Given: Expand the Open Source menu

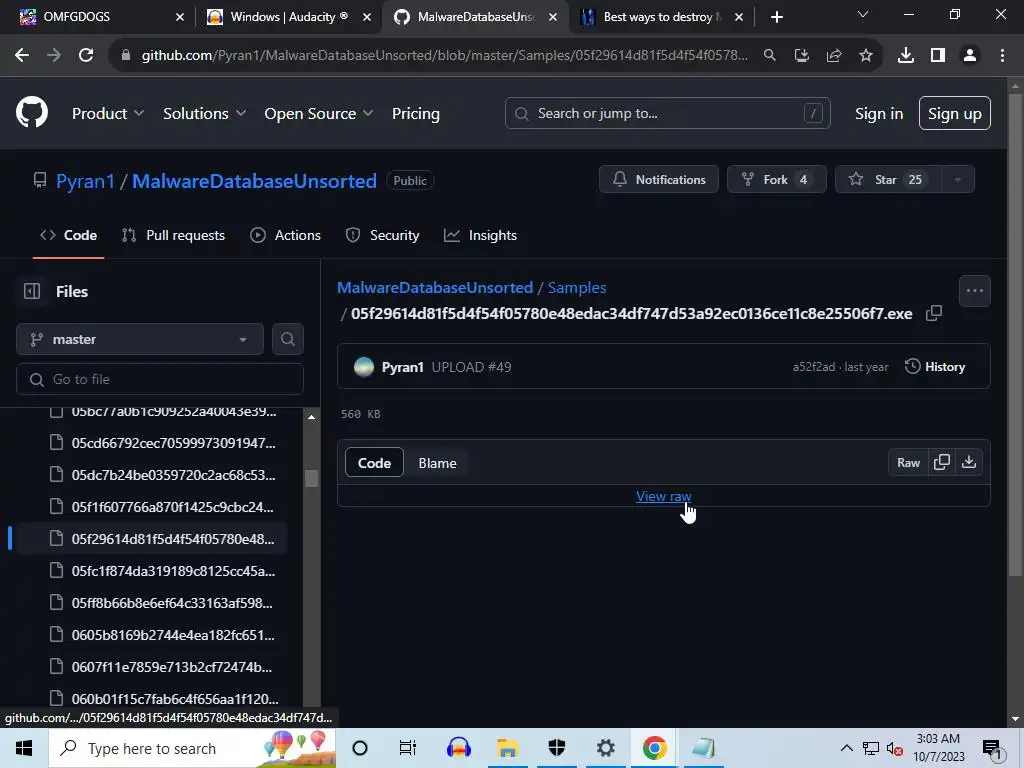Looking at the screenshot, I should [319, 114].
